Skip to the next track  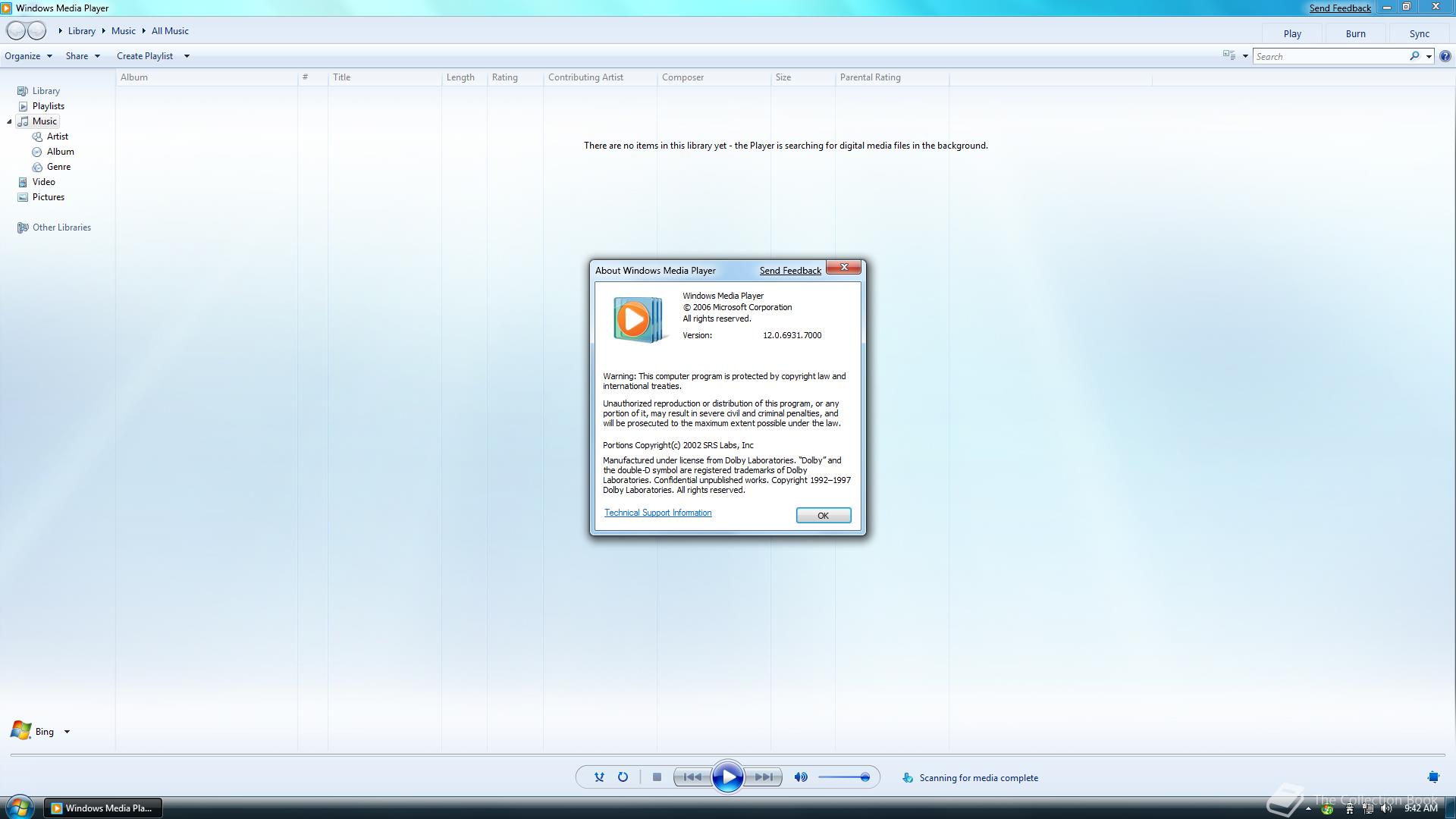[x=764, y=777]
